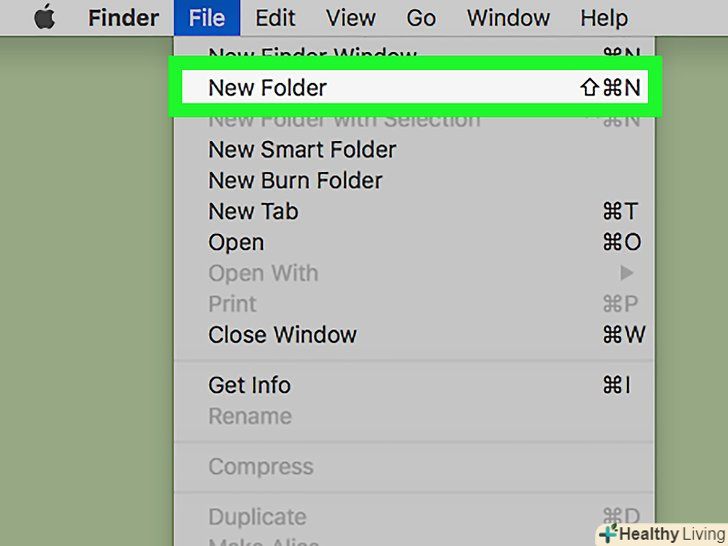
Task: Choose Open in the File menu
Action: click(x=236, y=243)
